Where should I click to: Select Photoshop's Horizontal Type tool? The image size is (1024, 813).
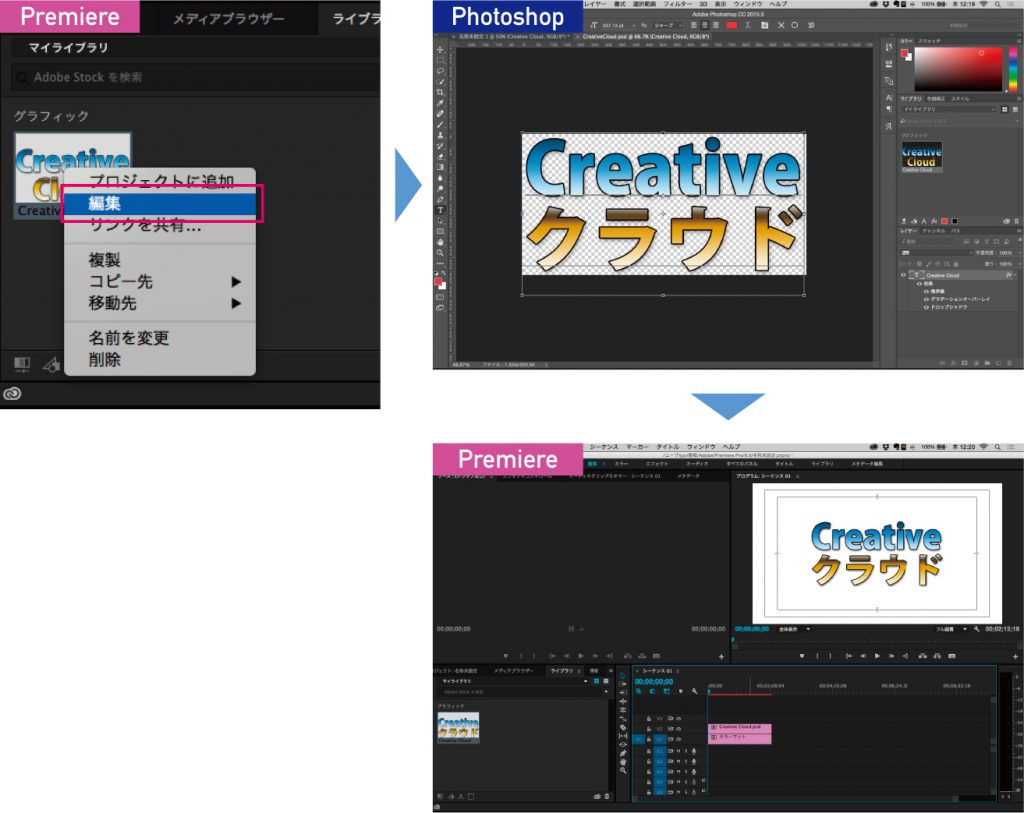coord(440,210)
